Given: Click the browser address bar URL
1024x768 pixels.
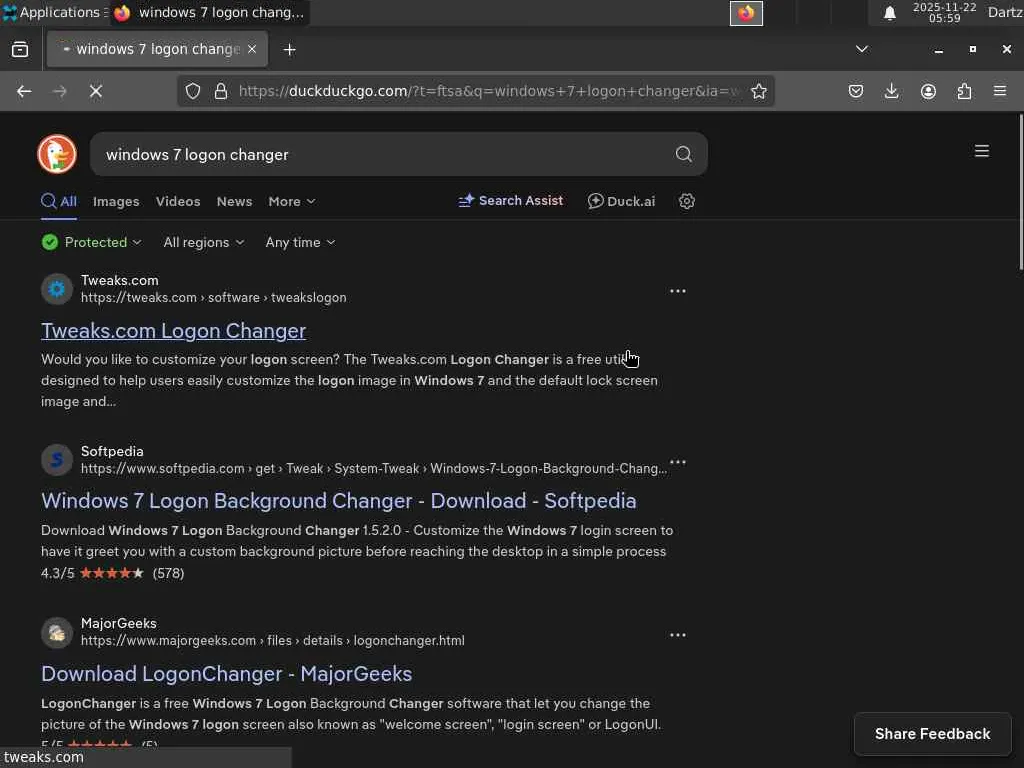Looking at the screenshot, I should 488,91.
